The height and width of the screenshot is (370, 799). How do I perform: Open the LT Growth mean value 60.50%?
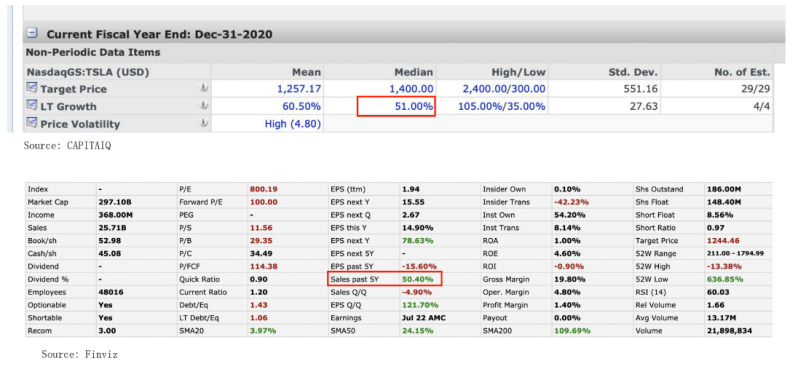point(302,107)
